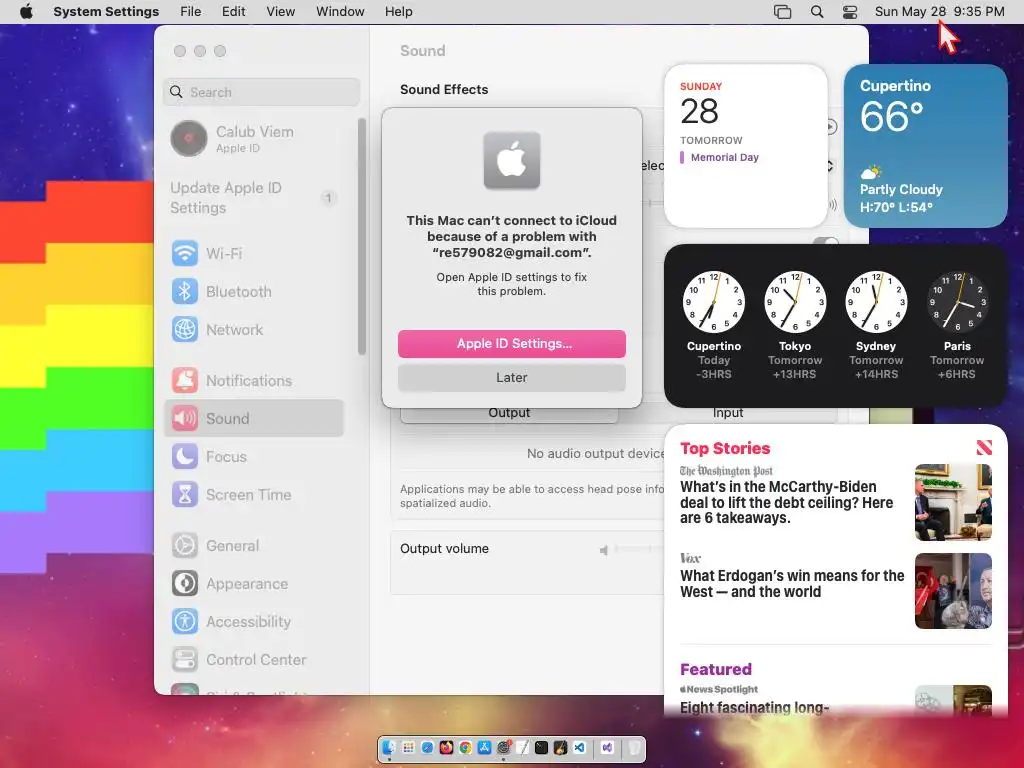Screen dimensions: 1024x768
Task: Open the File menu
Action: [x=191, y=12]
